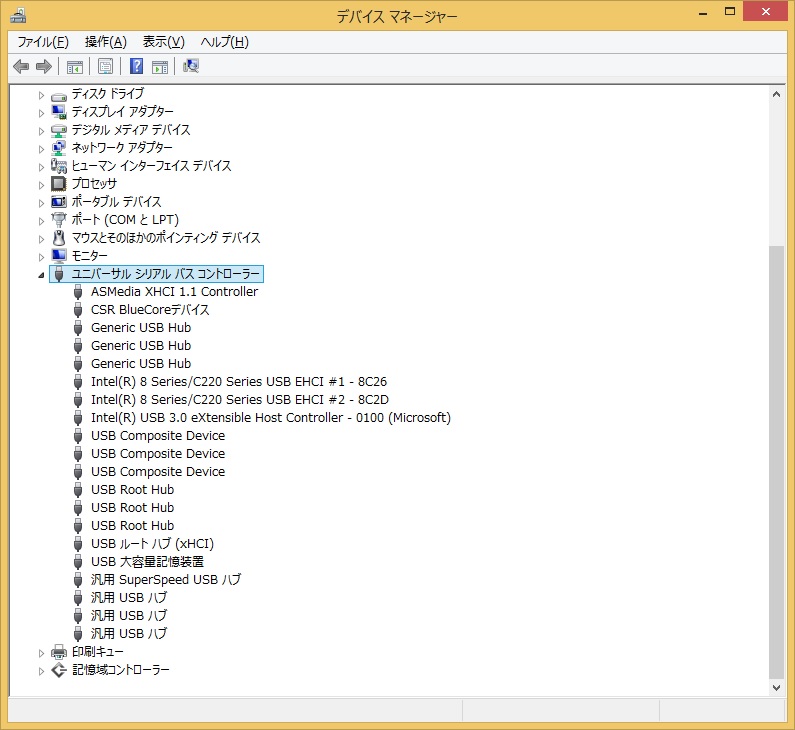Viewport: 795px width, 730px height.
Task: Click the scrollbar down arrow
Action: [x=776, y=688]
